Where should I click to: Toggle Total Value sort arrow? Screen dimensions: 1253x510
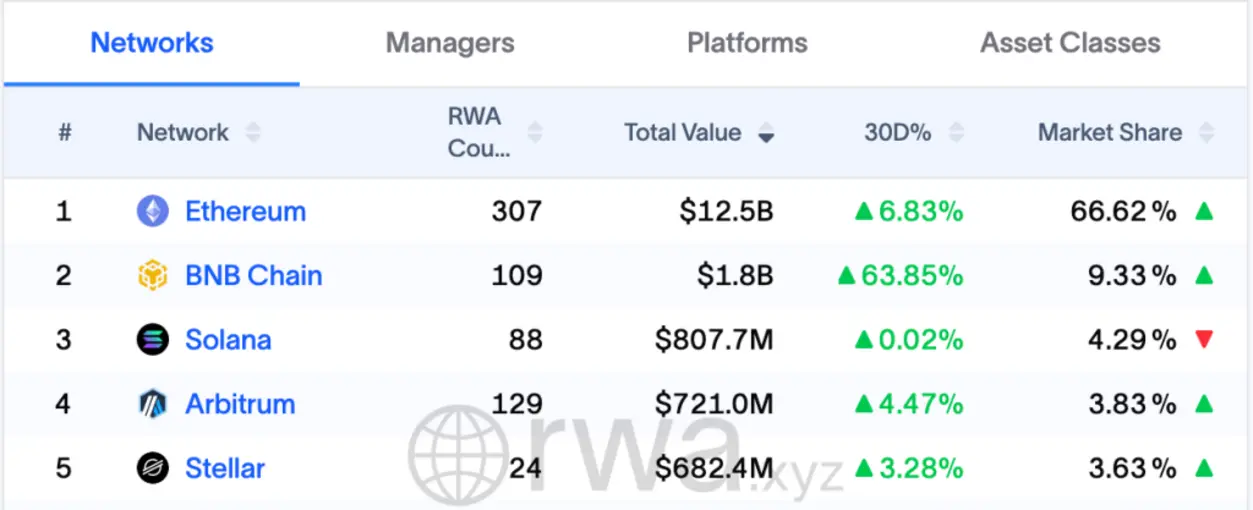point(766,134)
